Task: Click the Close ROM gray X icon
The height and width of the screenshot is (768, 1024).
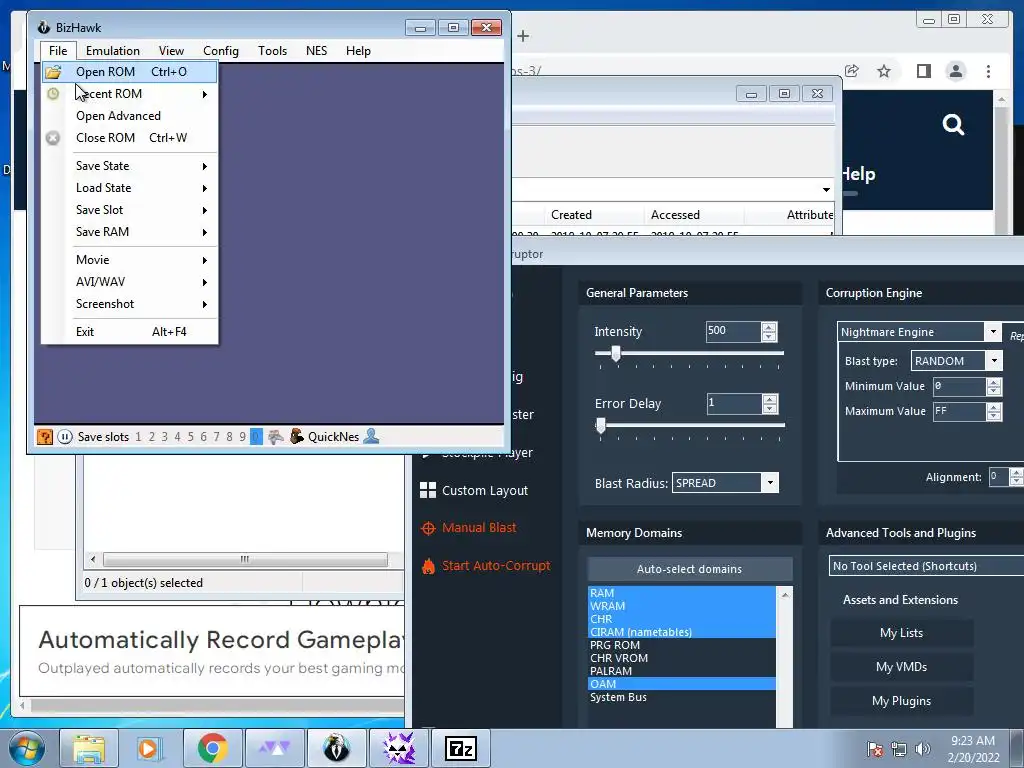Action: 53,138
